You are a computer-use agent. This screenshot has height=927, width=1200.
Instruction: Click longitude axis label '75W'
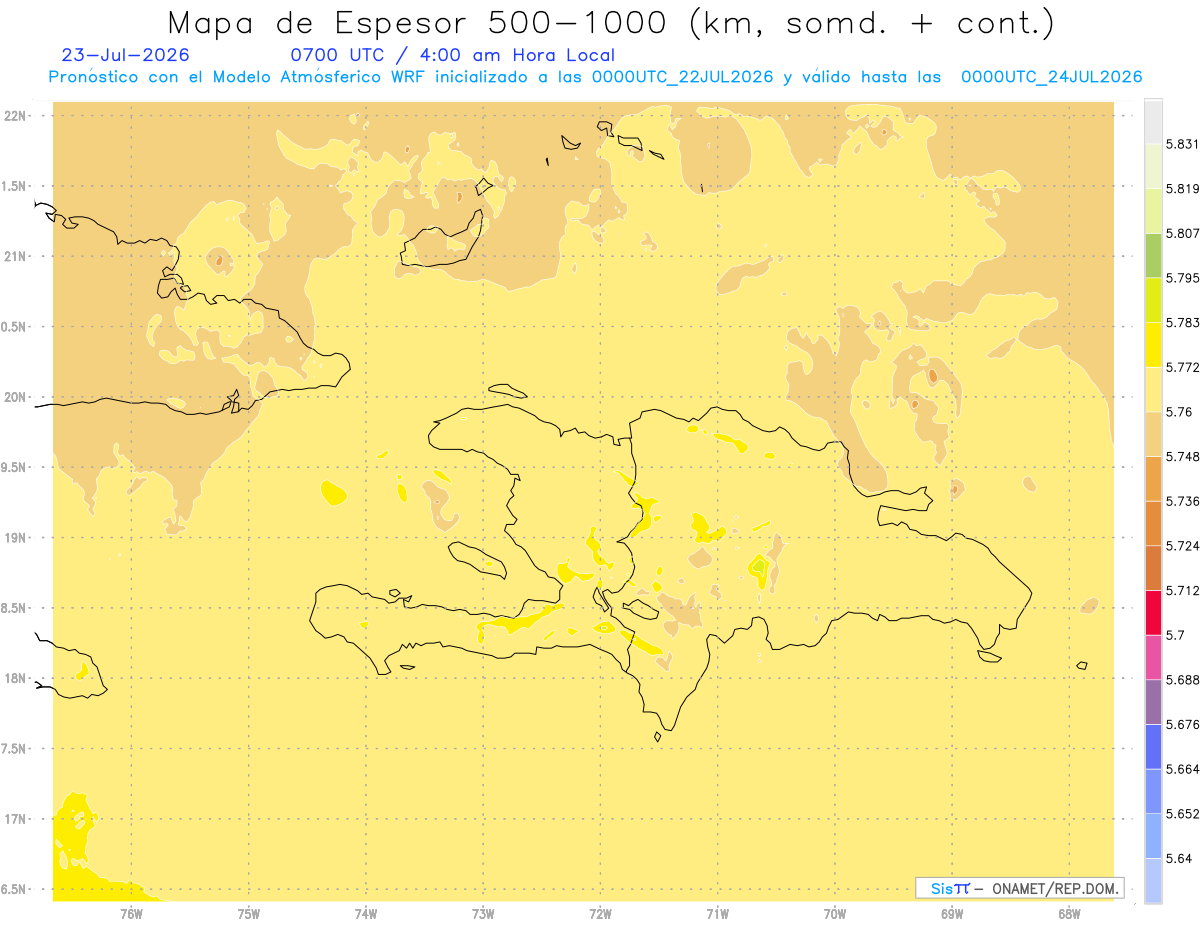(x=249, y=914)
